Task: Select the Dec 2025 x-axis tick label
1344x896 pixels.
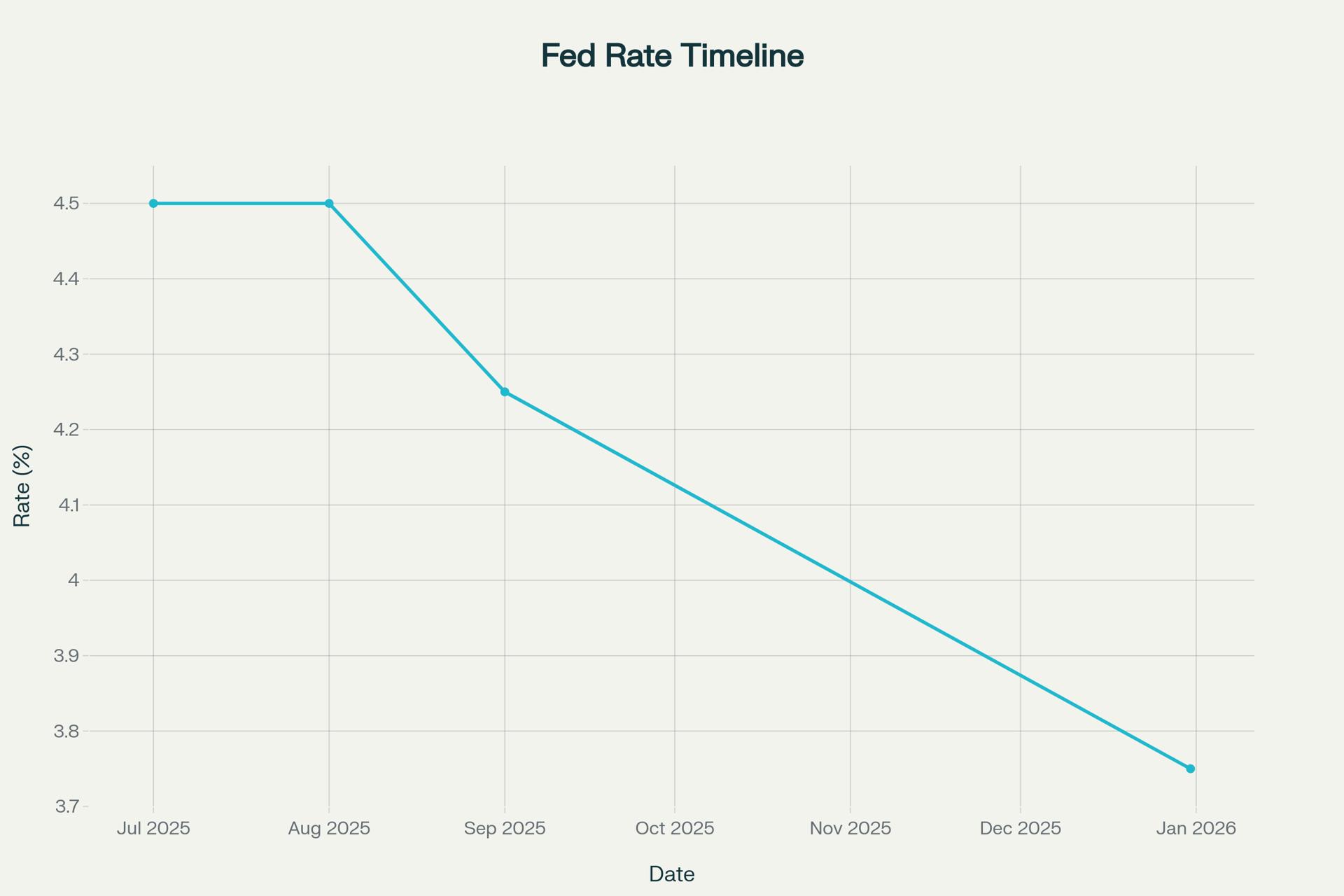Action: click(1021, 829)
